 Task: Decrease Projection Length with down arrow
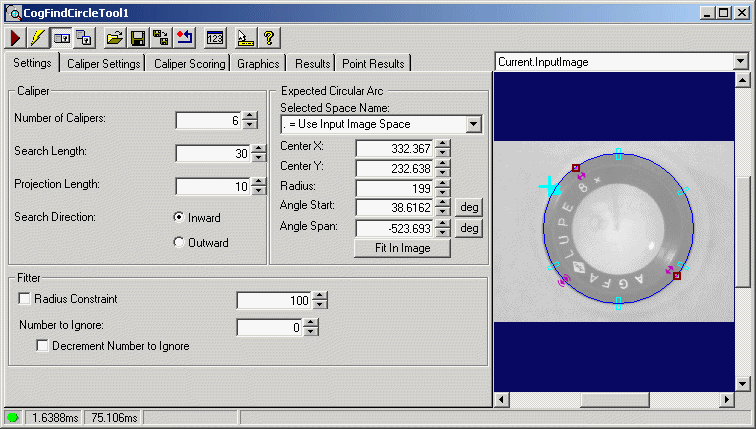259,190
